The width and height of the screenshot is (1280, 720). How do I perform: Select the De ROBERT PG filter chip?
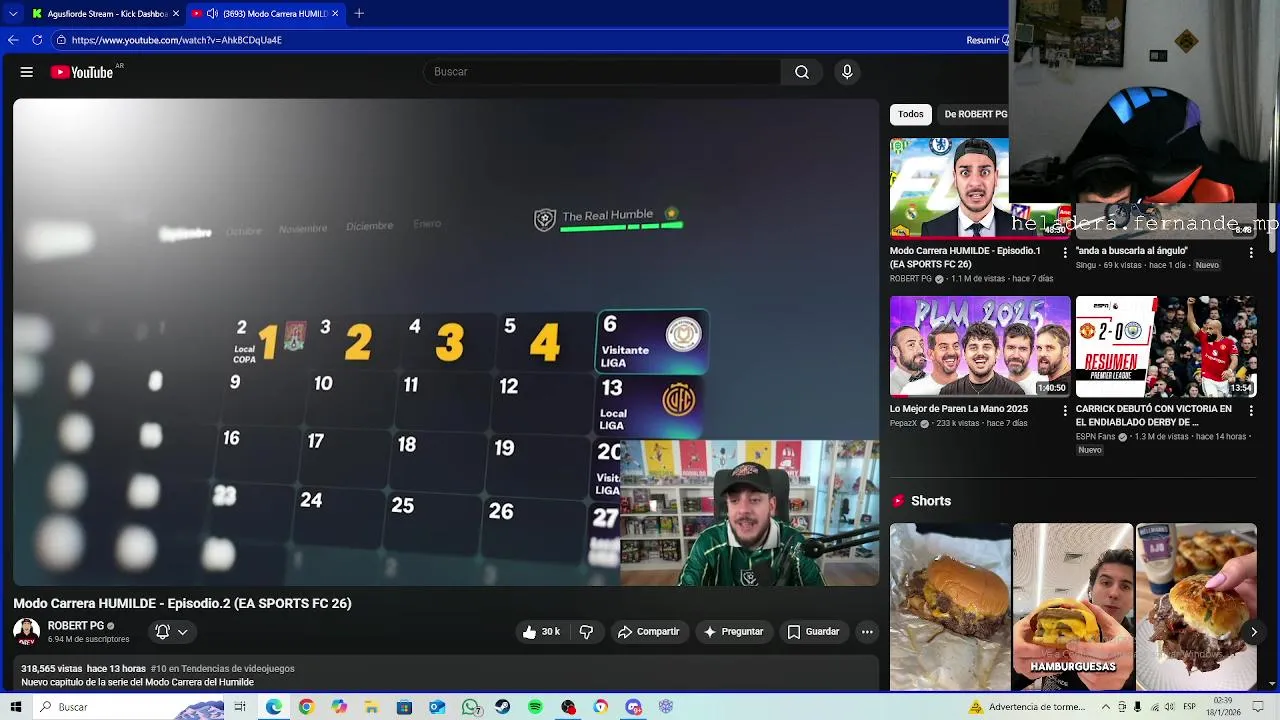975,114
